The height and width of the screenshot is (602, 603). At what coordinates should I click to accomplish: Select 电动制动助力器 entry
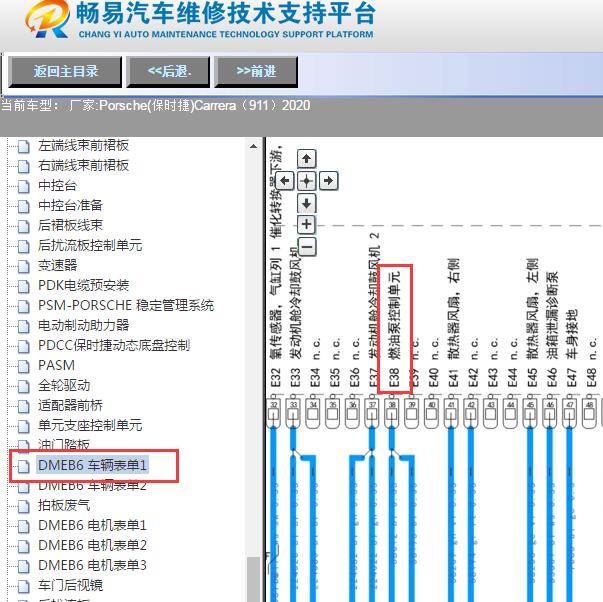(83, 325)
